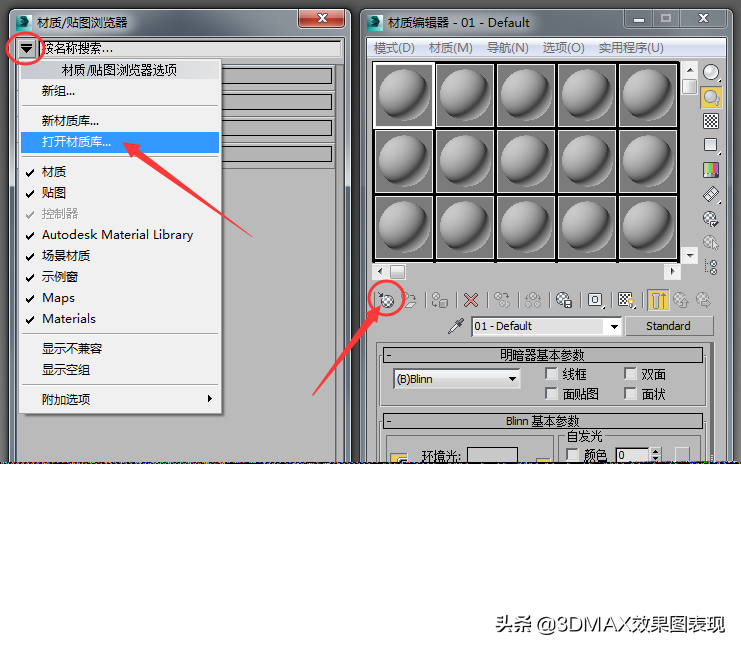
Task: Toggle Autodesk Material Library entry
Action: tap(120, 235)
